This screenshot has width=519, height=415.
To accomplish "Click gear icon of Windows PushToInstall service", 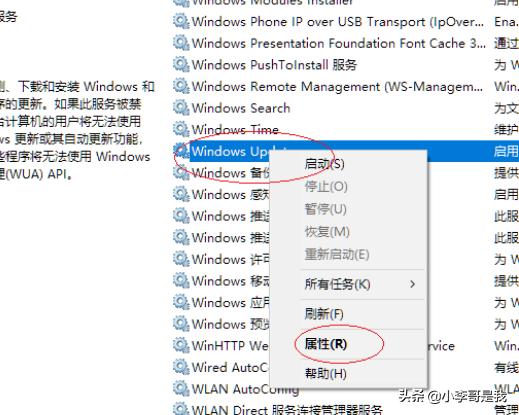I will [181, 64].
